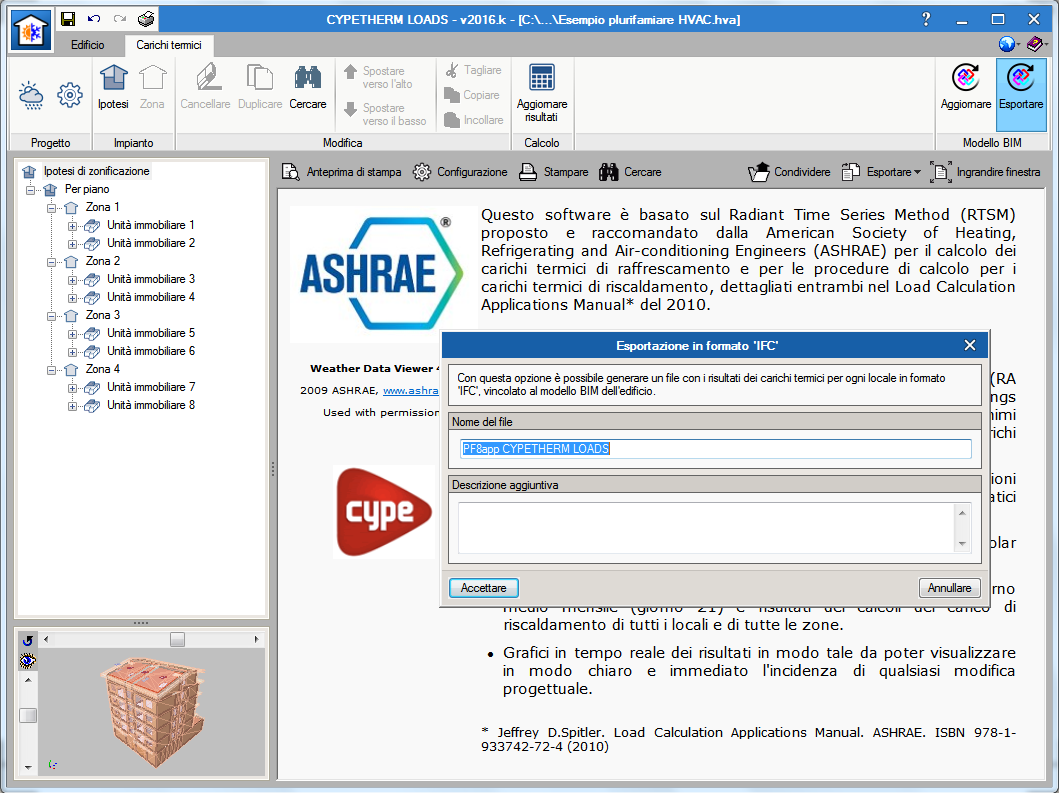Open climate data weather cloud icon

(x=31, y=95)
